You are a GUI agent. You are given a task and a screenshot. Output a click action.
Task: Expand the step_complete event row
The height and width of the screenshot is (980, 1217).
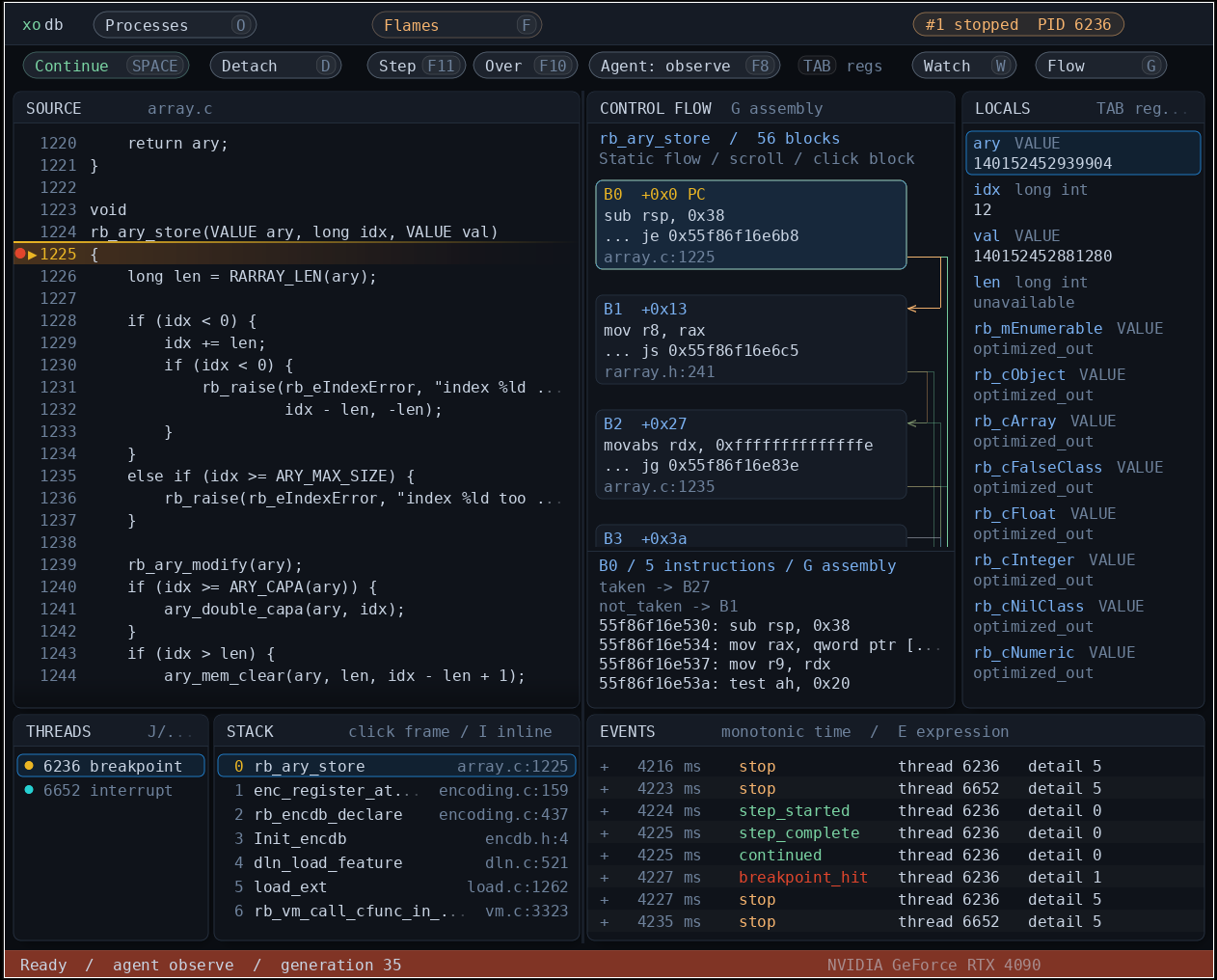coord(605,832)
